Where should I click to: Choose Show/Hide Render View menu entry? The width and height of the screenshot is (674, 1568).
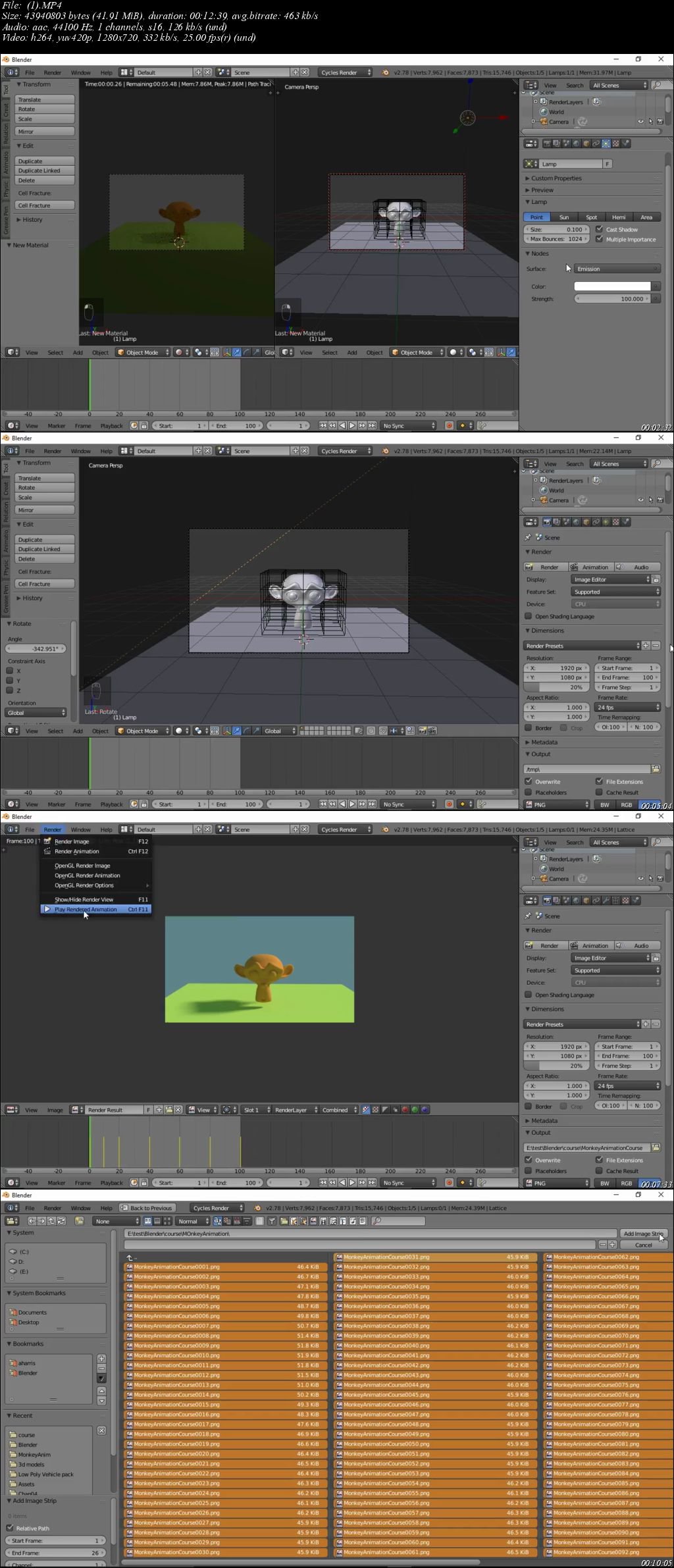pyautogui.click(x=96, y=899)
